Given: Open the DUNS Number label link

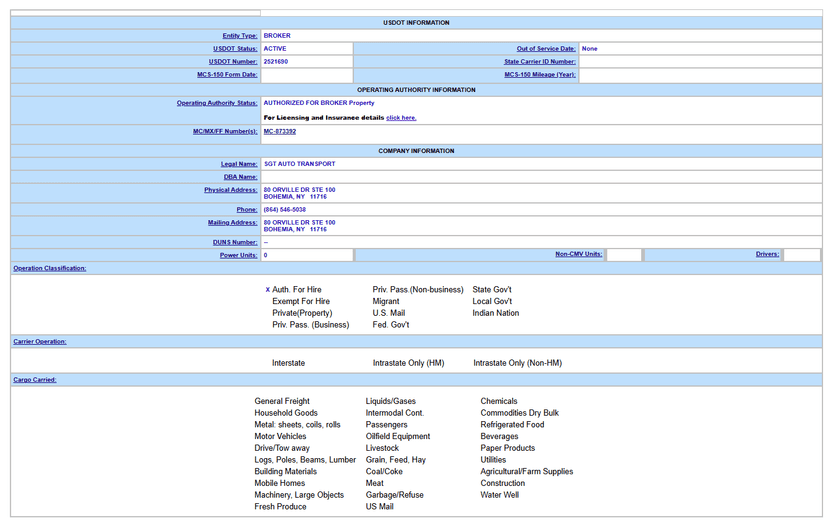Looking at the screenshot, I should [235, 242].
